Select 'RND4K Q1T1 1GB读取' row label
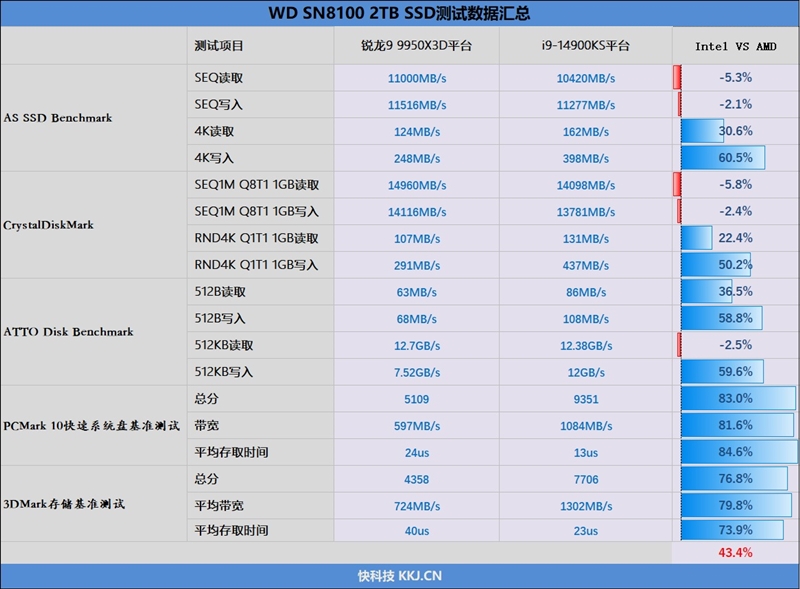Screen dimensions: 800x589 pyautogui.click(x=257, y=238)
